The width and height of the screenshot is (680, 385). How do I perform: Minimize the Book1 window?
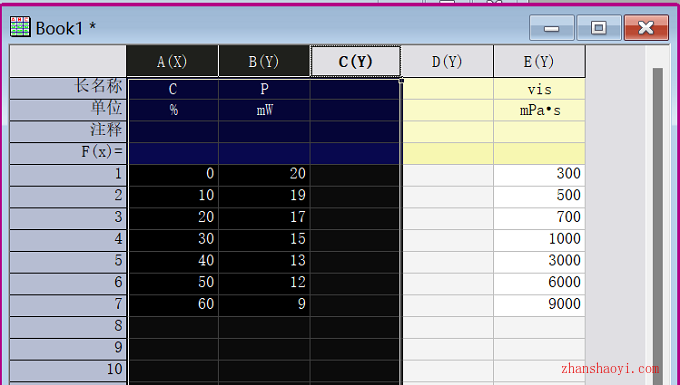tap(552, 27)
